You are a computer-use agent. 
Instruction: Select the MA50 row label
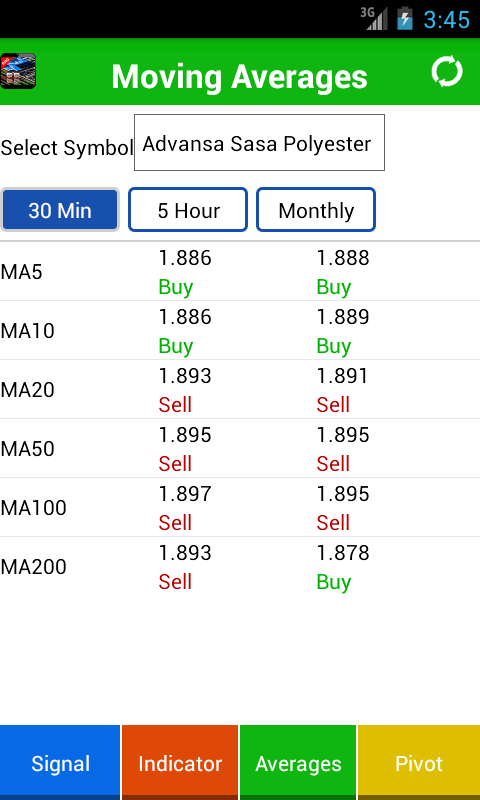click(x=28, y=449)
